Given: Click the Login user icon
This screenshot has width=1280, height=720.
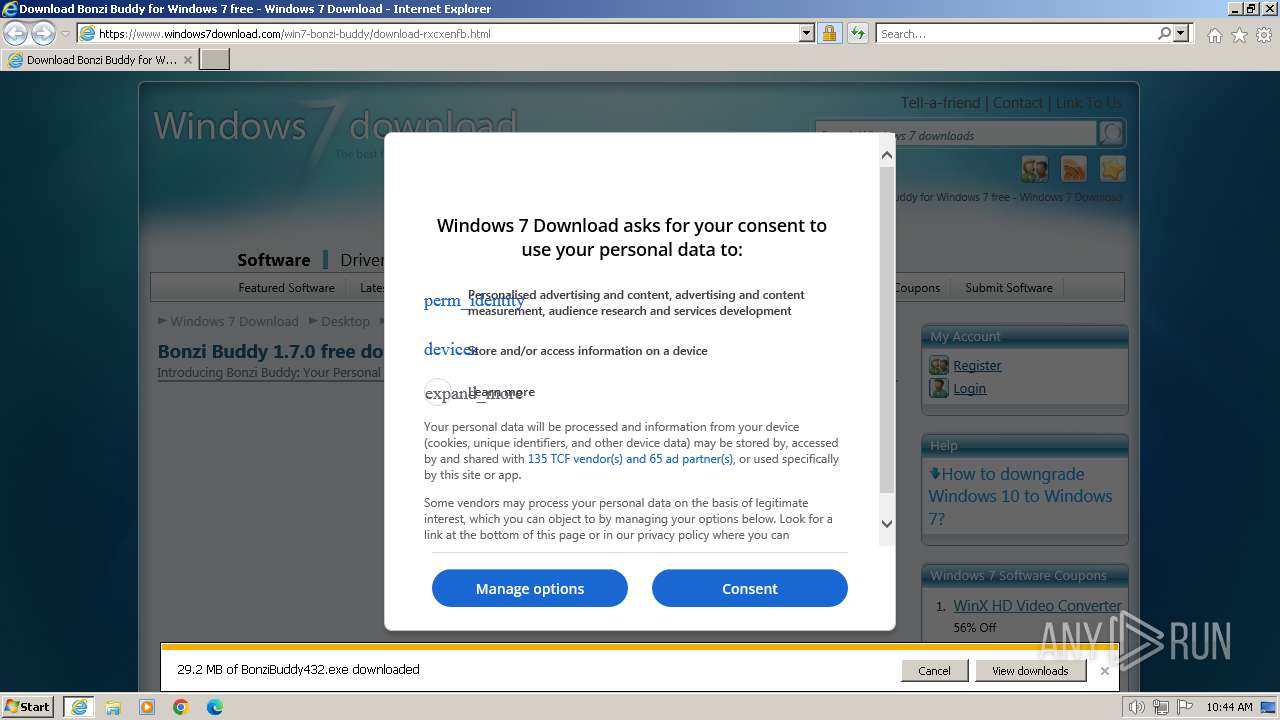Looking at the screenshot, I should click(939, 388).
